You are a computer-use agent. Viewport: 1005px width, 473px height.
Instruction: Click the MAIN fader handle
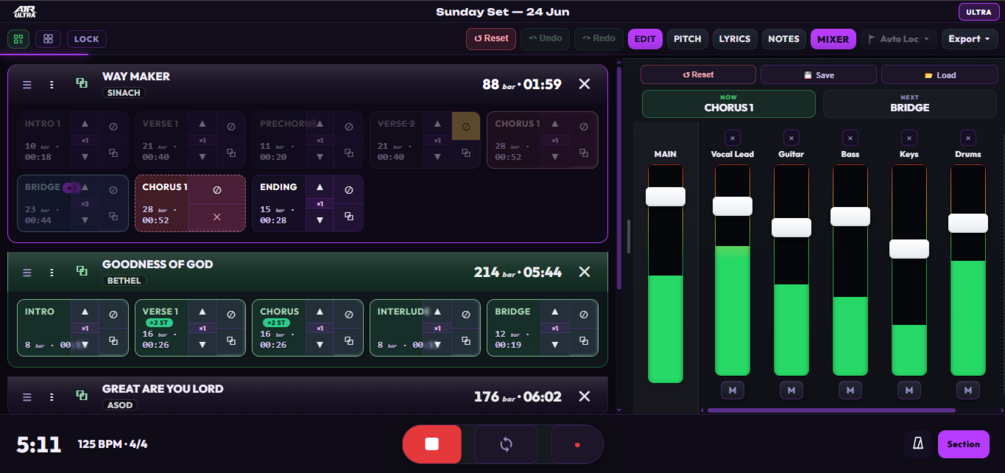point(665,196)
